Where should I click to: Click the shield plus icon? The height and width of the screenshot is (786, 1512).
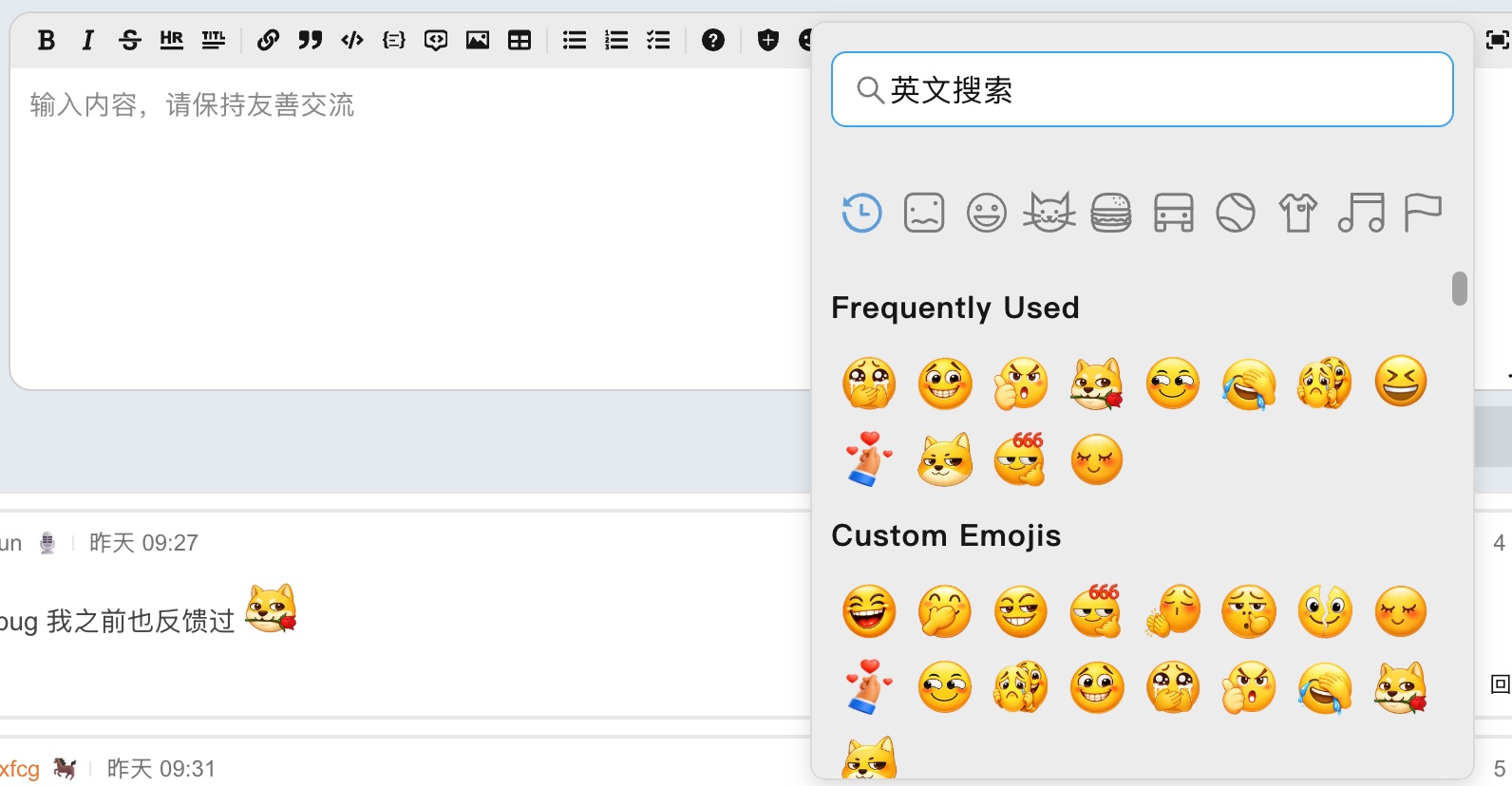(767, 40)
